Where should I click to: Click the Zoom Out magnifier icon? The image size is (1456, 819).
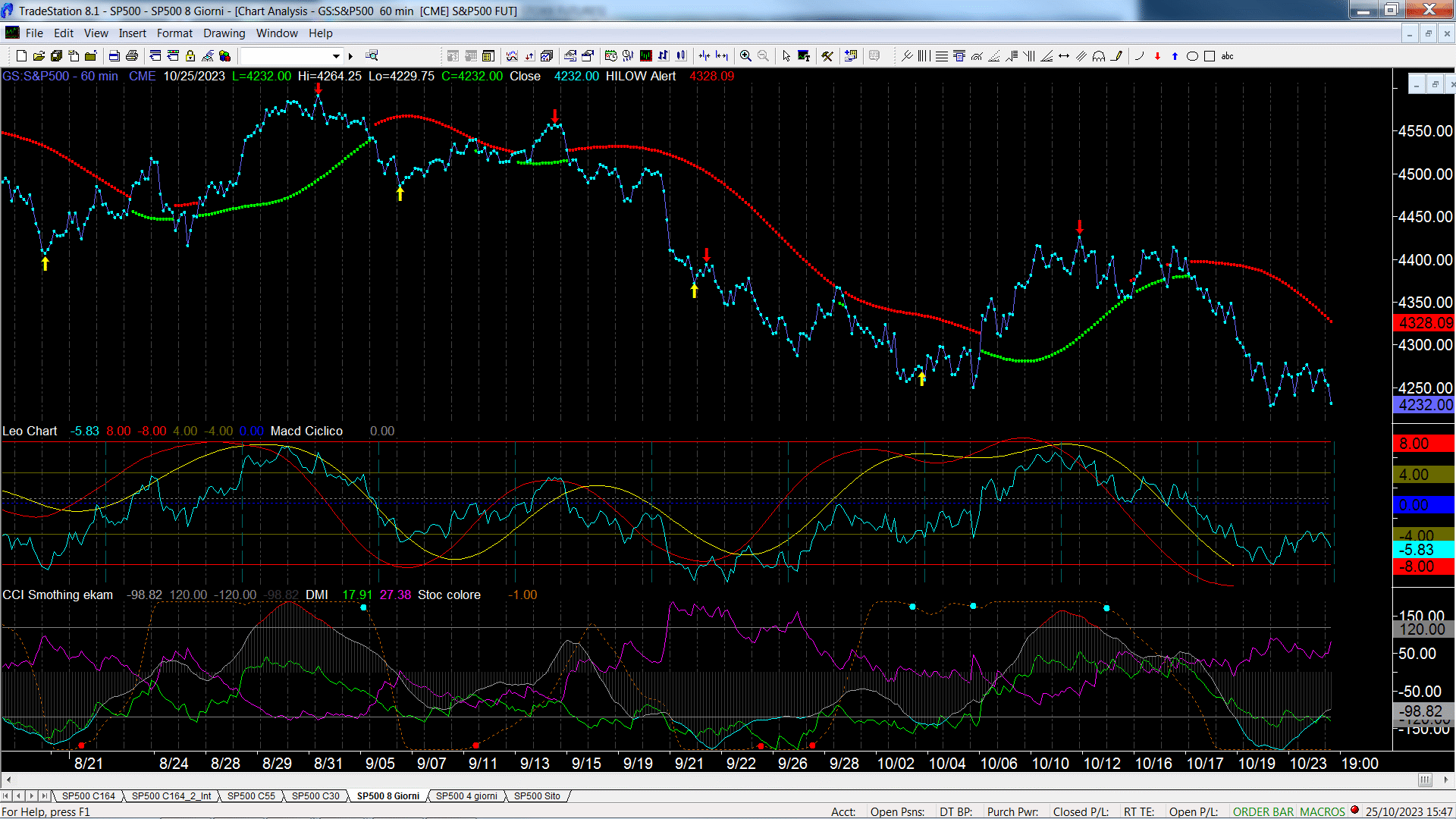pyautogui.click(x=763, y=55)
